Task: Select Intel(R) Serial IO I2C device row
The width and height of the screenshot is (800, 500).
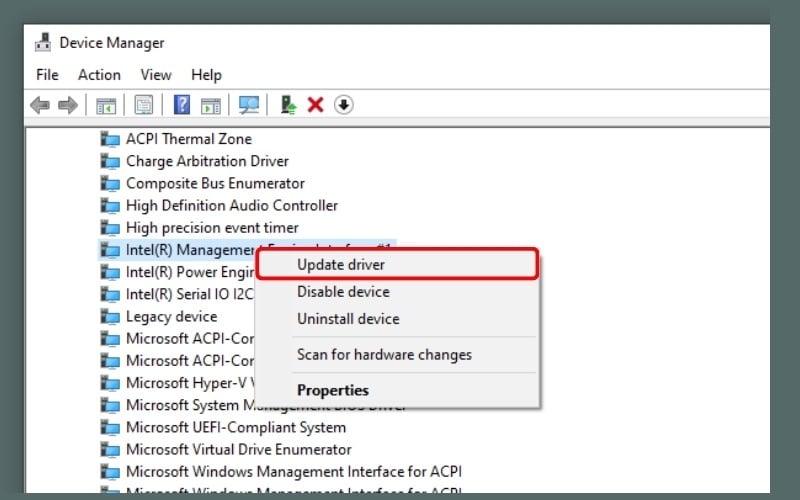Action: (x=190, y=294)
